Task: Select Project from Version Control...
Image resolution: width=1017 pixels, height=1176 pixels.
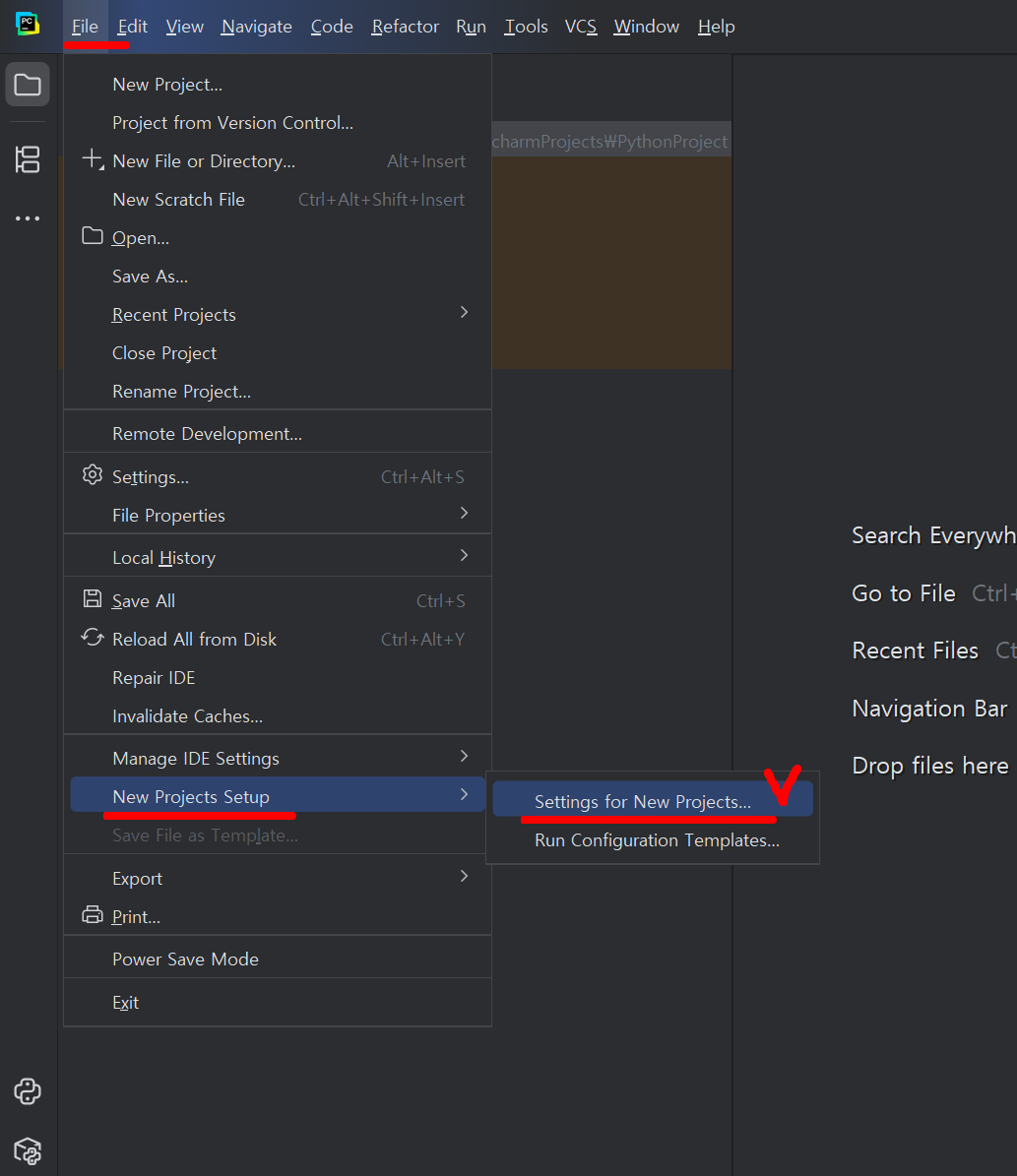Action: [278, 123]
